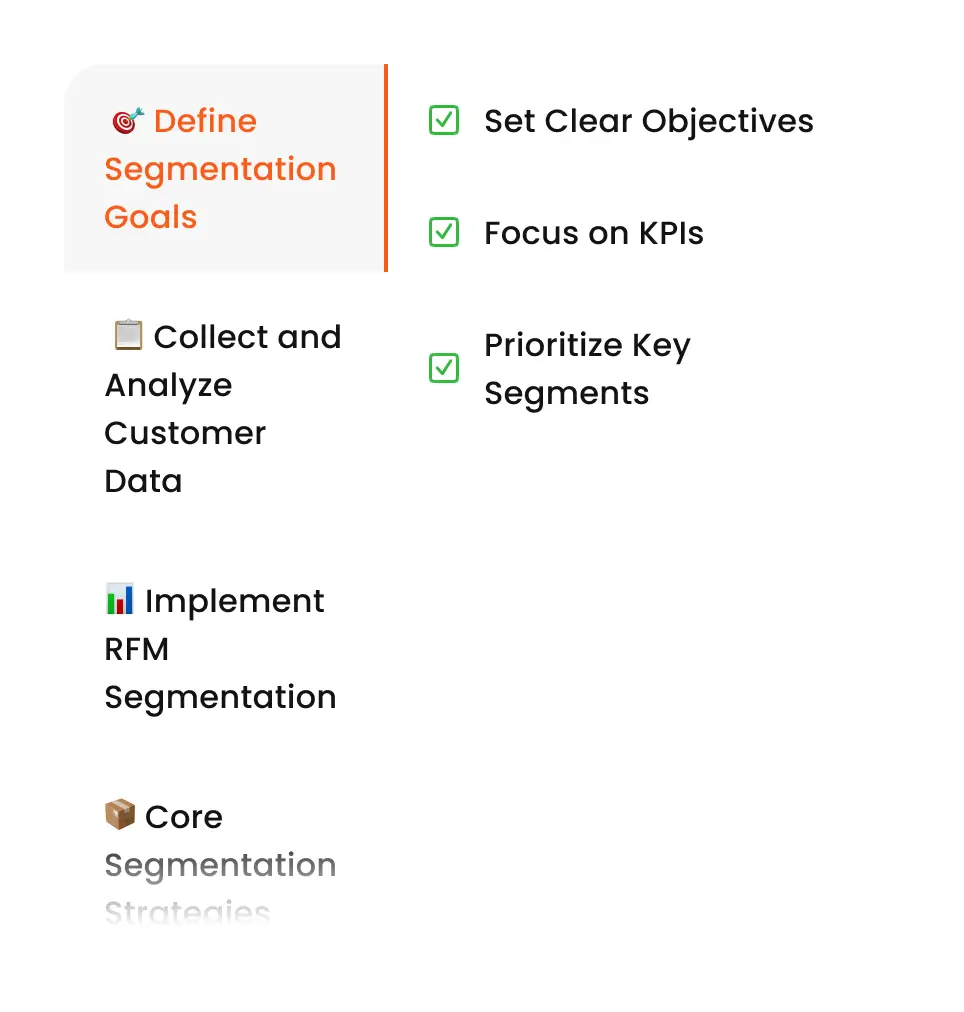Switch to Collect and Analyze Customer Data tab

coord(222,408)
